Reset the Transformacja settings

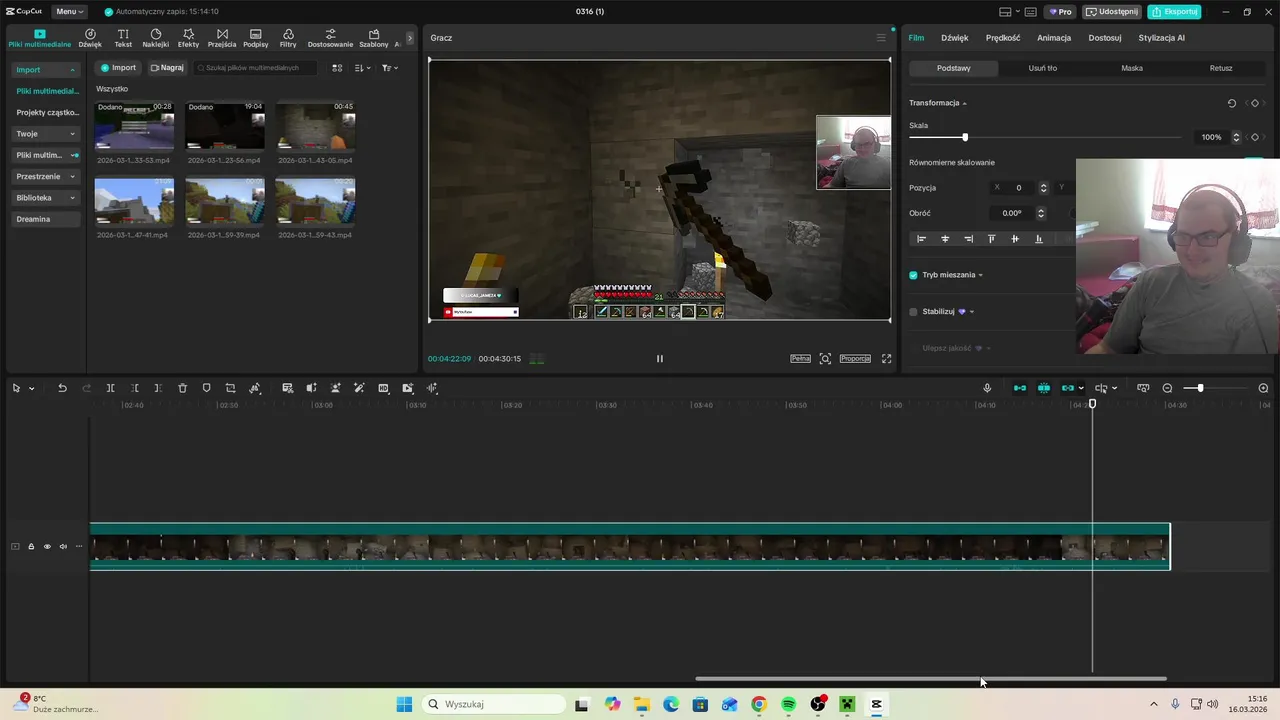1232,103
